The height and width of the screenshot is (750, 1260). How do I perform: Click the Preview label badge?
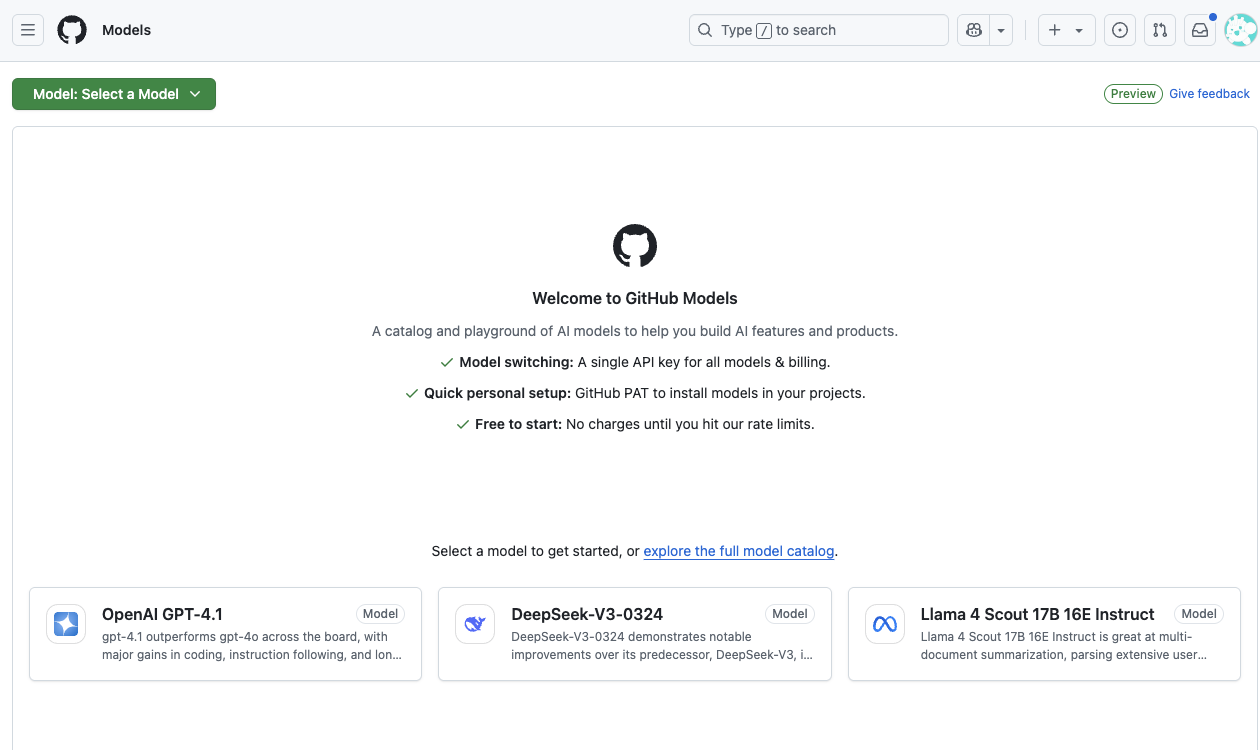point(1133,94)
